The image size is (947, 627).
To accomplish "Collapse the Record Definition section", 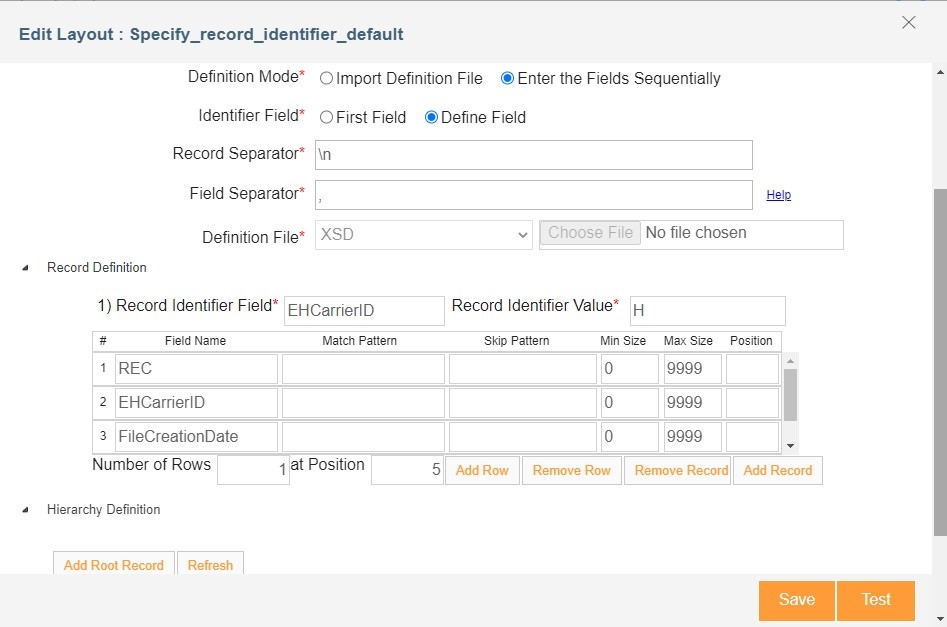I will (x=25, y=268).
